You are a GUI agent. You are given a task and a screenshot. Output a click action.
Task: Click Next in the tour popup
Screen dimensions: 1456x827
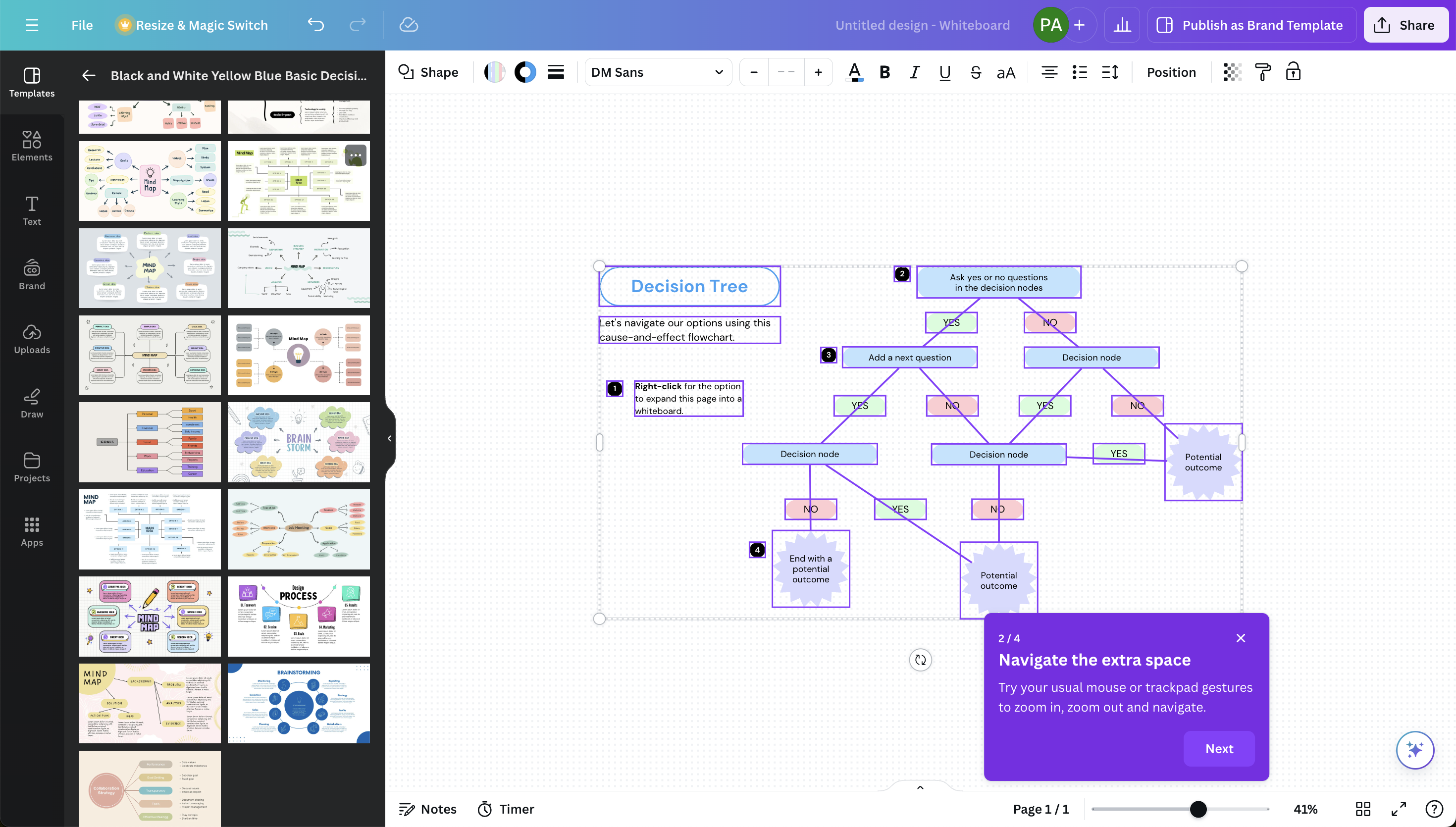tap(1219, 749)
